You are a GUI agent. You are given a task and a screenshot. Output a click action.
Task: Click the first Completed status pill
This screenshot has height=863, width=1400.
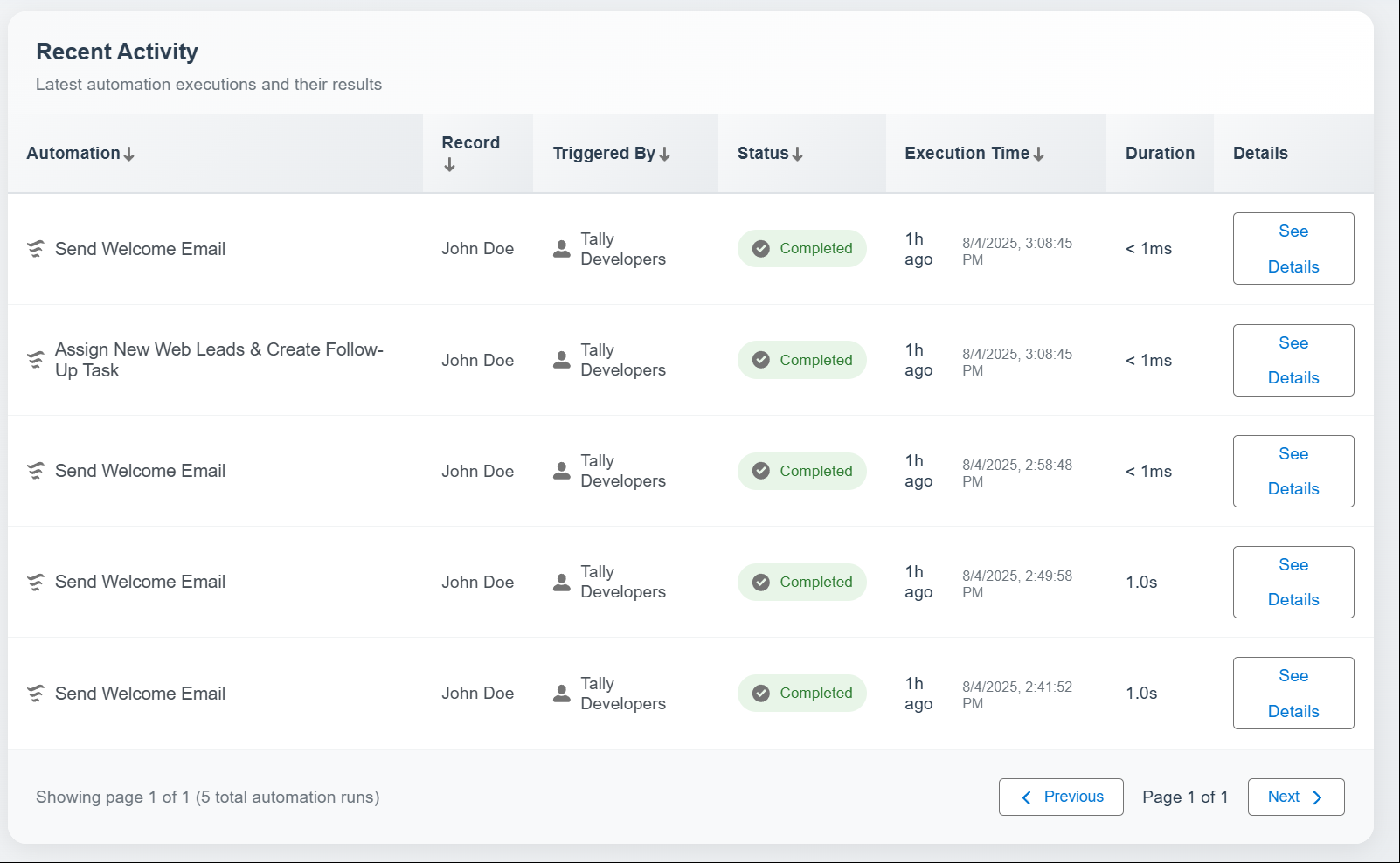[x=801, y=248]
